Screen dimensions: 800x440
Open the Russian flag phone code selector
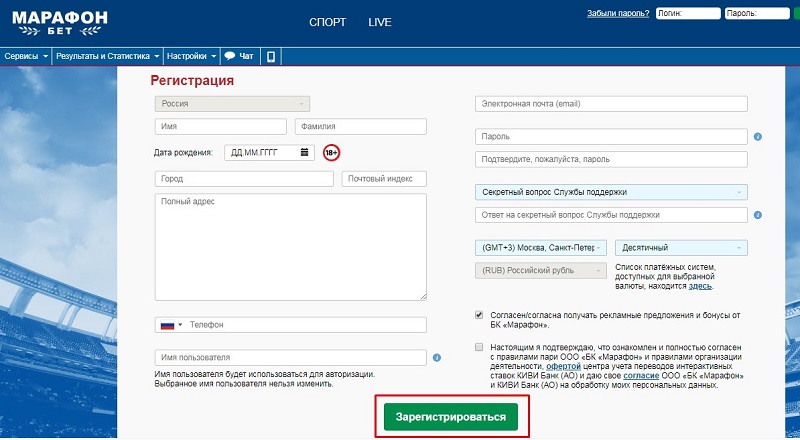[172, 325]
